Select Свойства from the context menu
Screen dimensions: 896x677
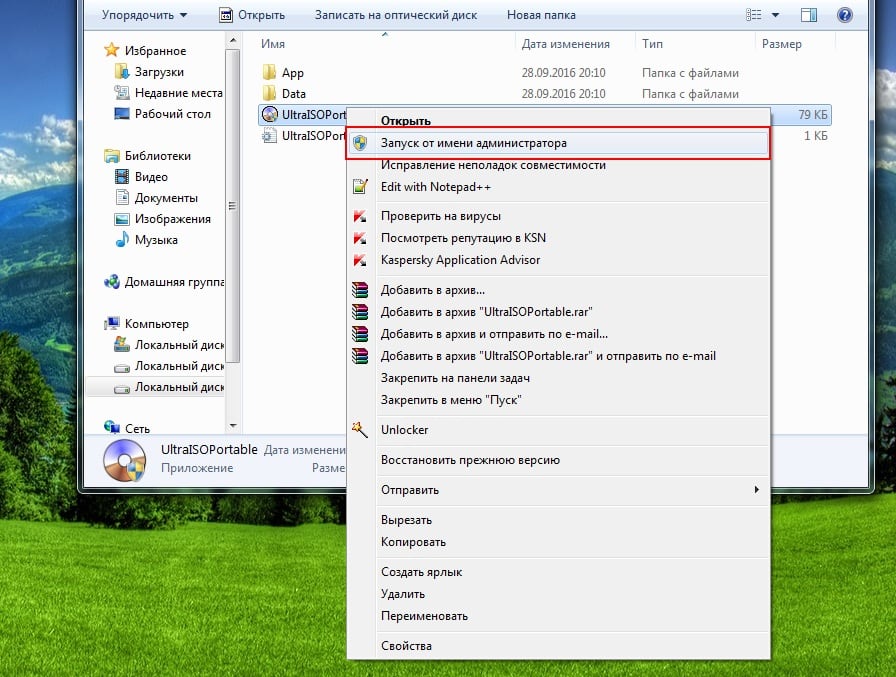(406, 646)
